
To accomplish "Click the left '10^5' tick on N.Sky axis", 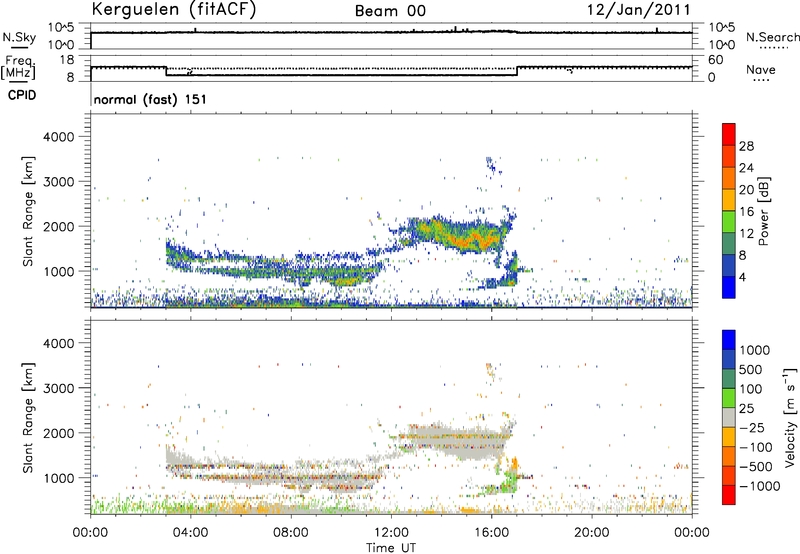I will [x=61, y=28].
